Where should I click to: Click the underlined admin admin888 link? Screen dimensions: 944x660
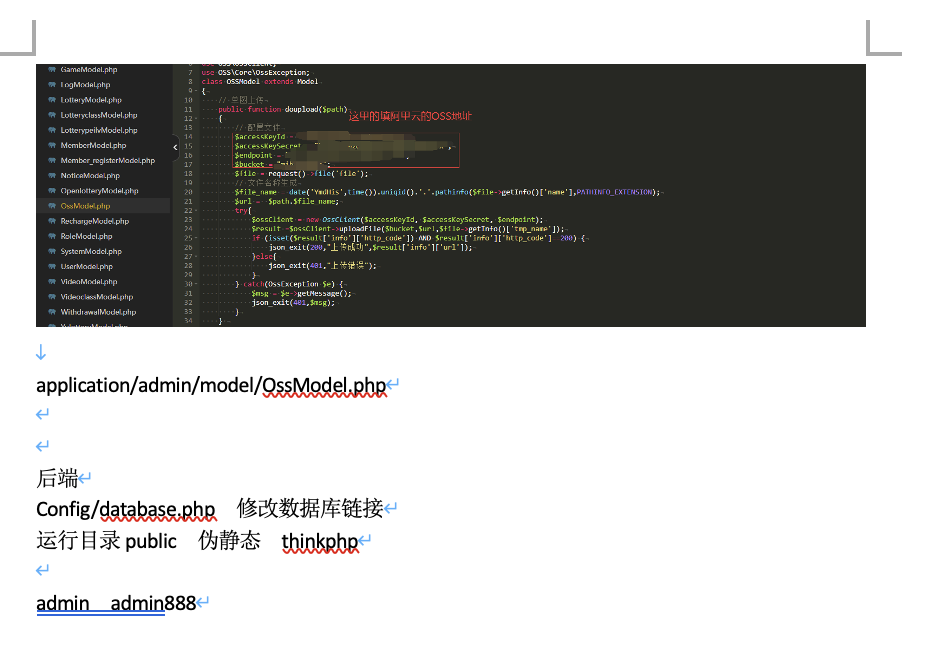point(101,603)
